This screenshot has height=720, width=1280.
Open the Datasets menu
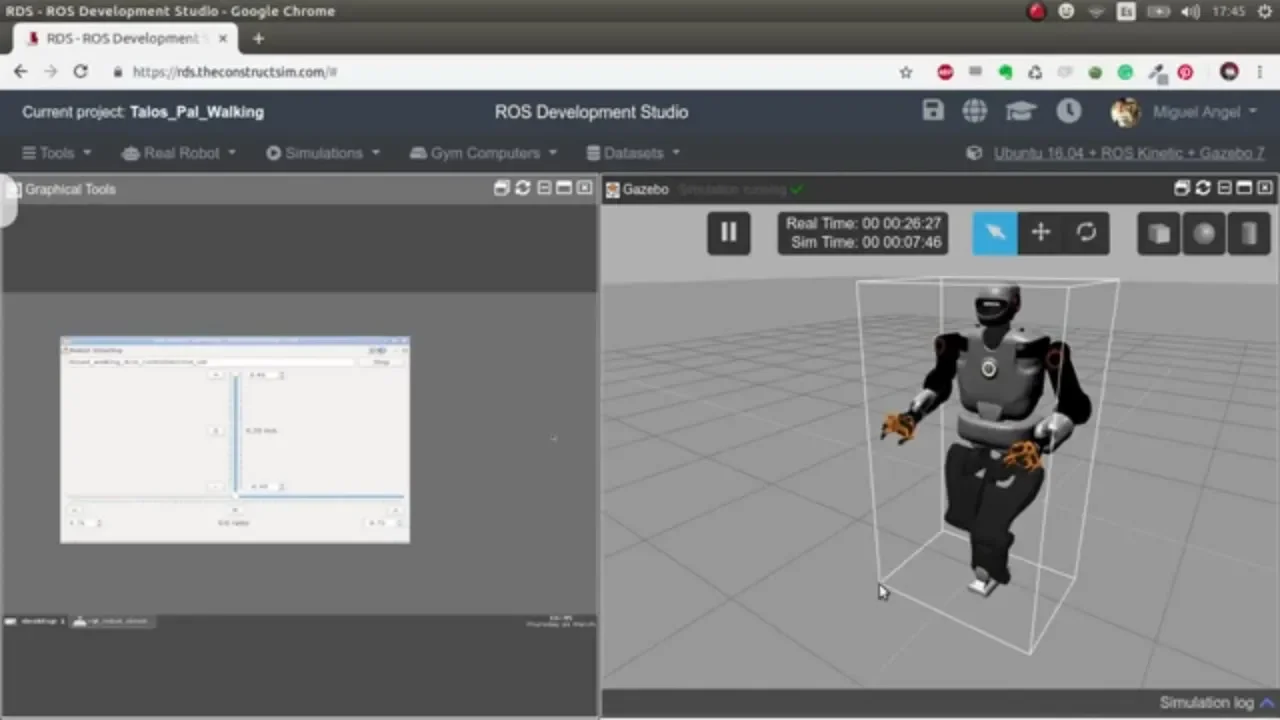[x=633, y=153]
